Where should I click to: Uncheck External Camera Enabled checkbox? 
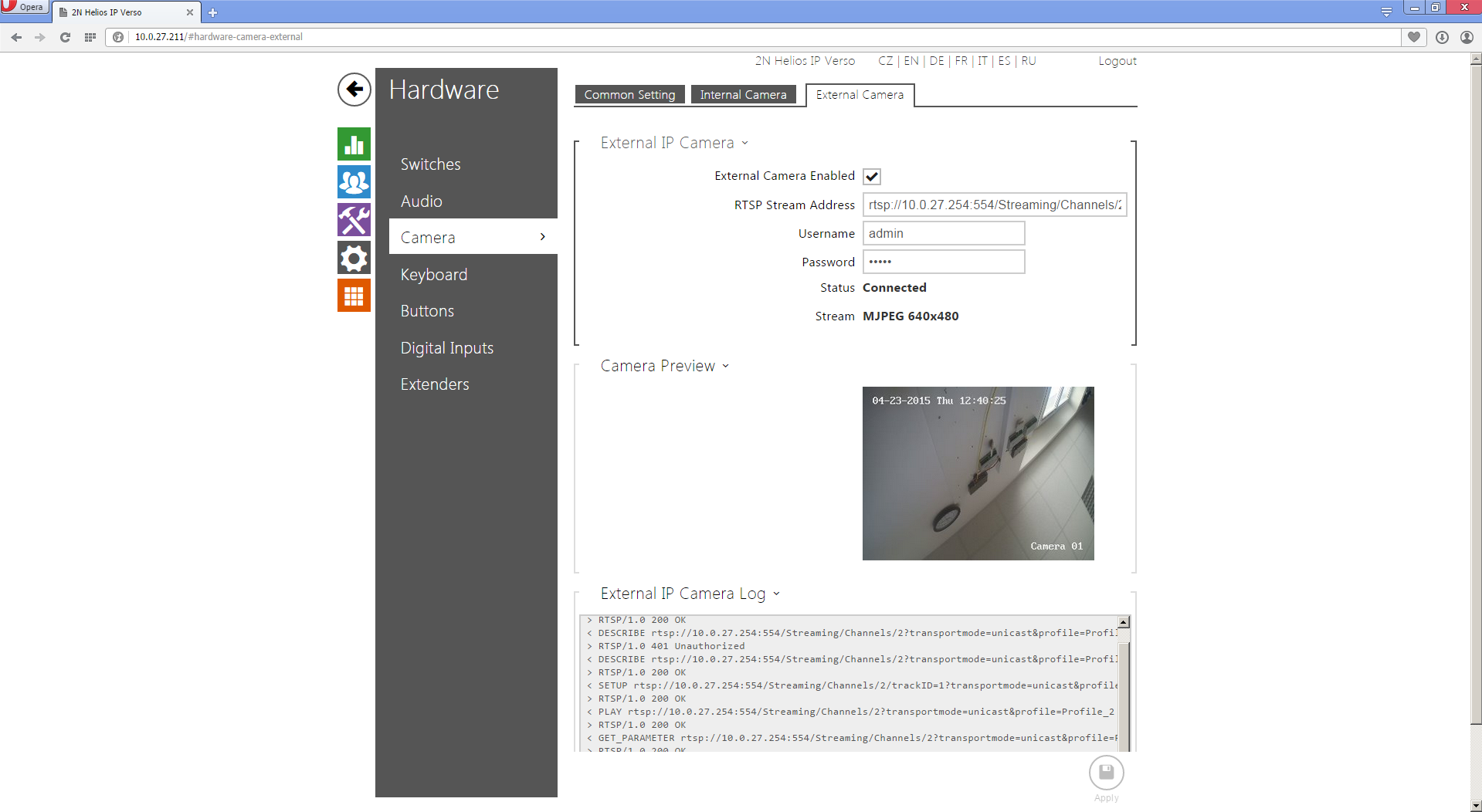872,177
